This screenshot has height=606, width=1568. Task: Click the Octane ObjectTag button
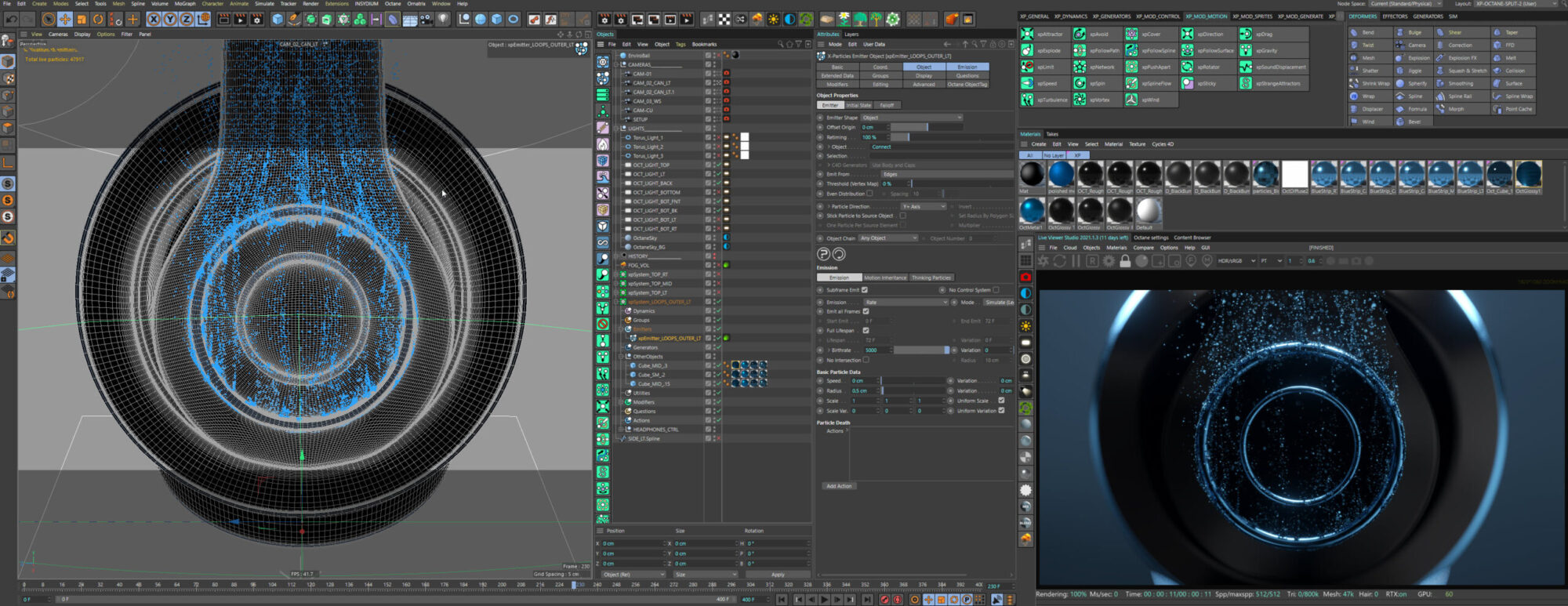tap(967, 84)
